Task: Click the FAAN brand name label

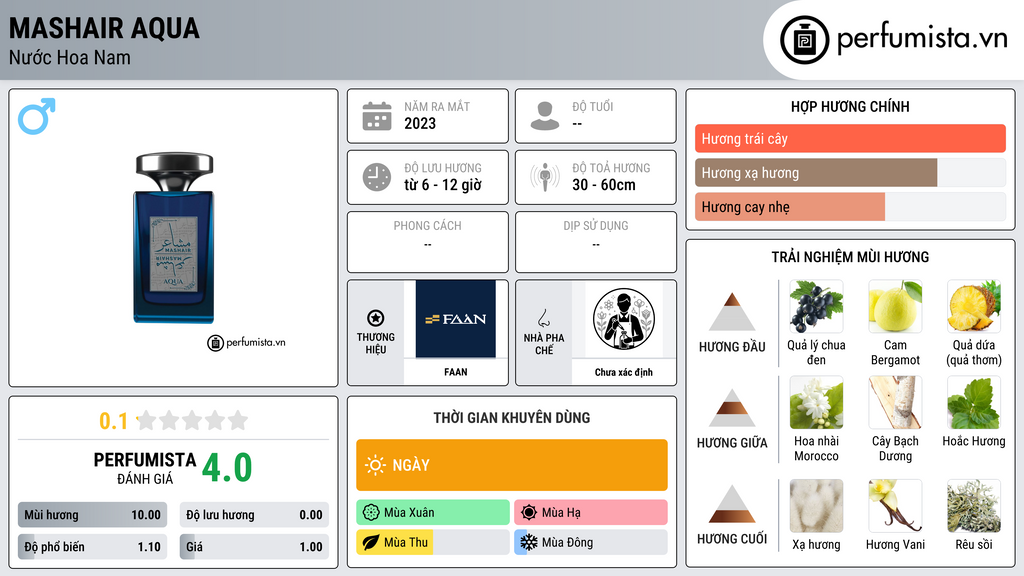Action: [456, 372]
